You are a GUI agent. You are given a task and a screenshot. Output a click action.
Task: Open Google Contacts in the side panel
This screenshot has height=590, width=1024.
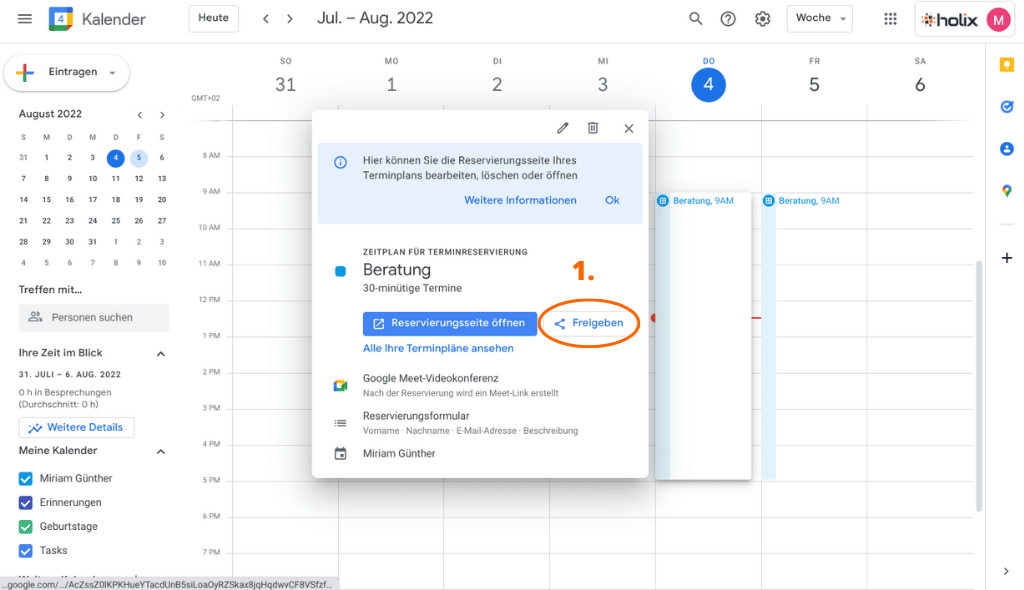(x=1007, y=148)
